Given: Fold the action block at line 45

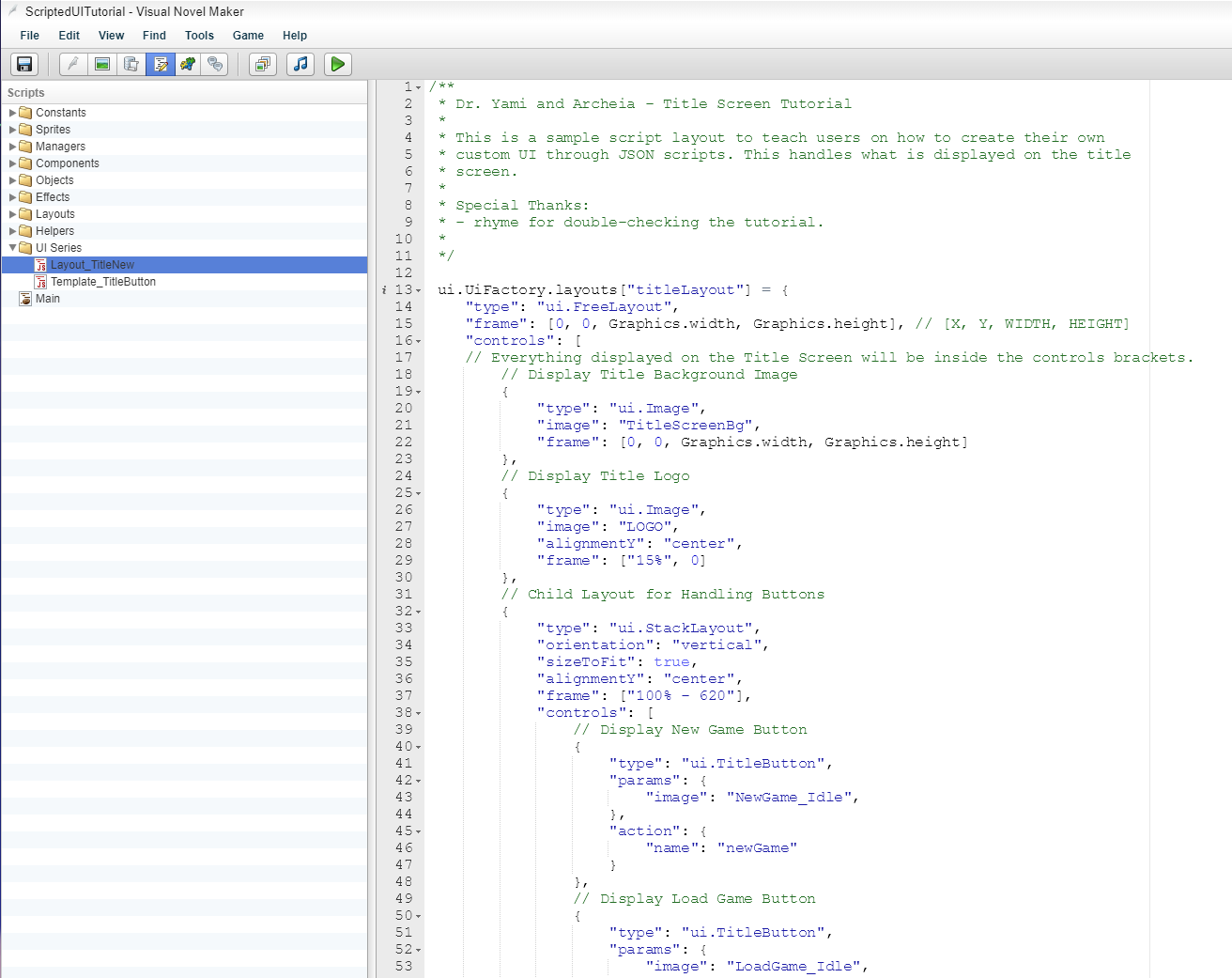Looking at the screenshot, I should pyautogui.click(x=419, y=831).
